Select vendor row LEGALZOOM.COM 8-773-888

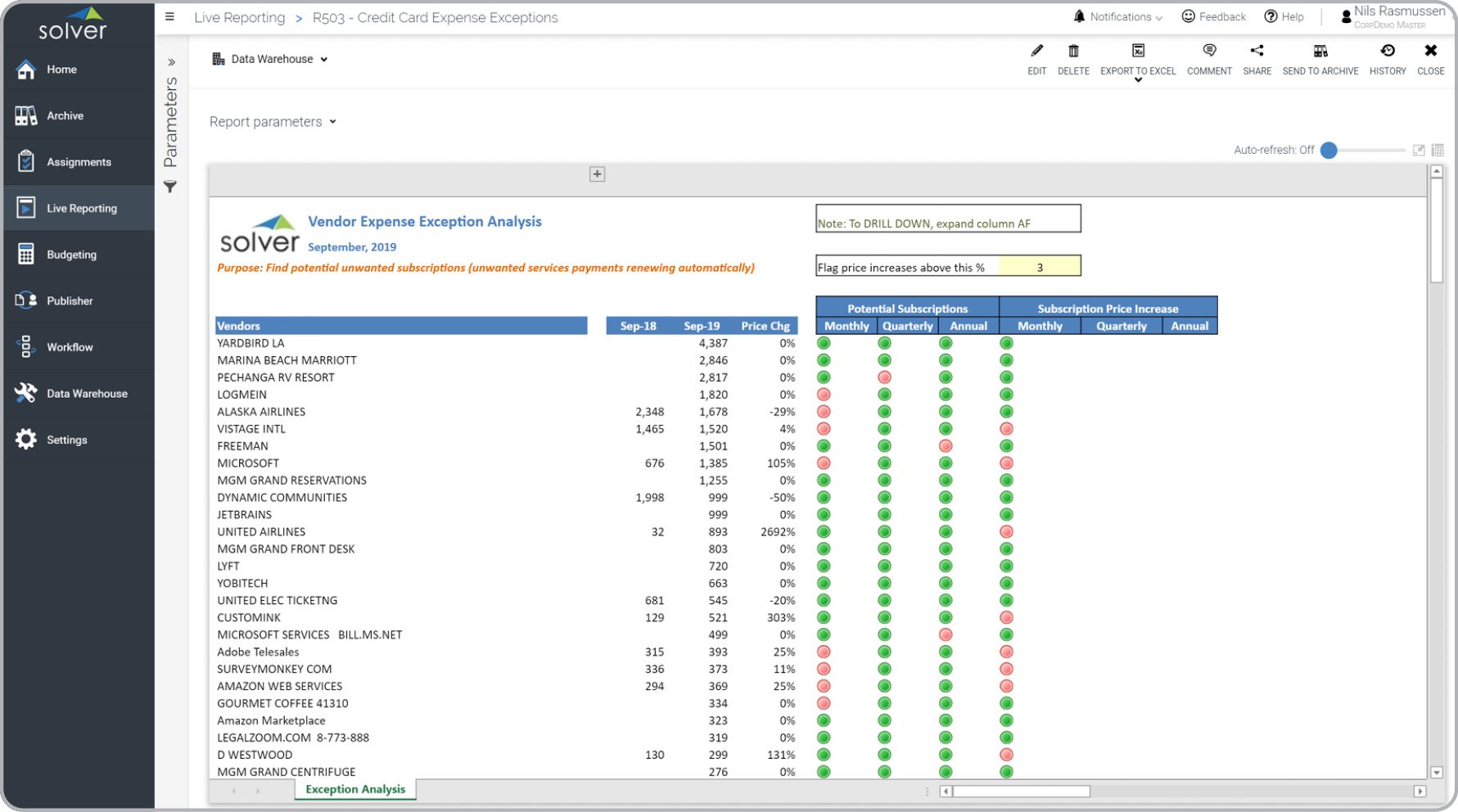click(x=293, y=738)
